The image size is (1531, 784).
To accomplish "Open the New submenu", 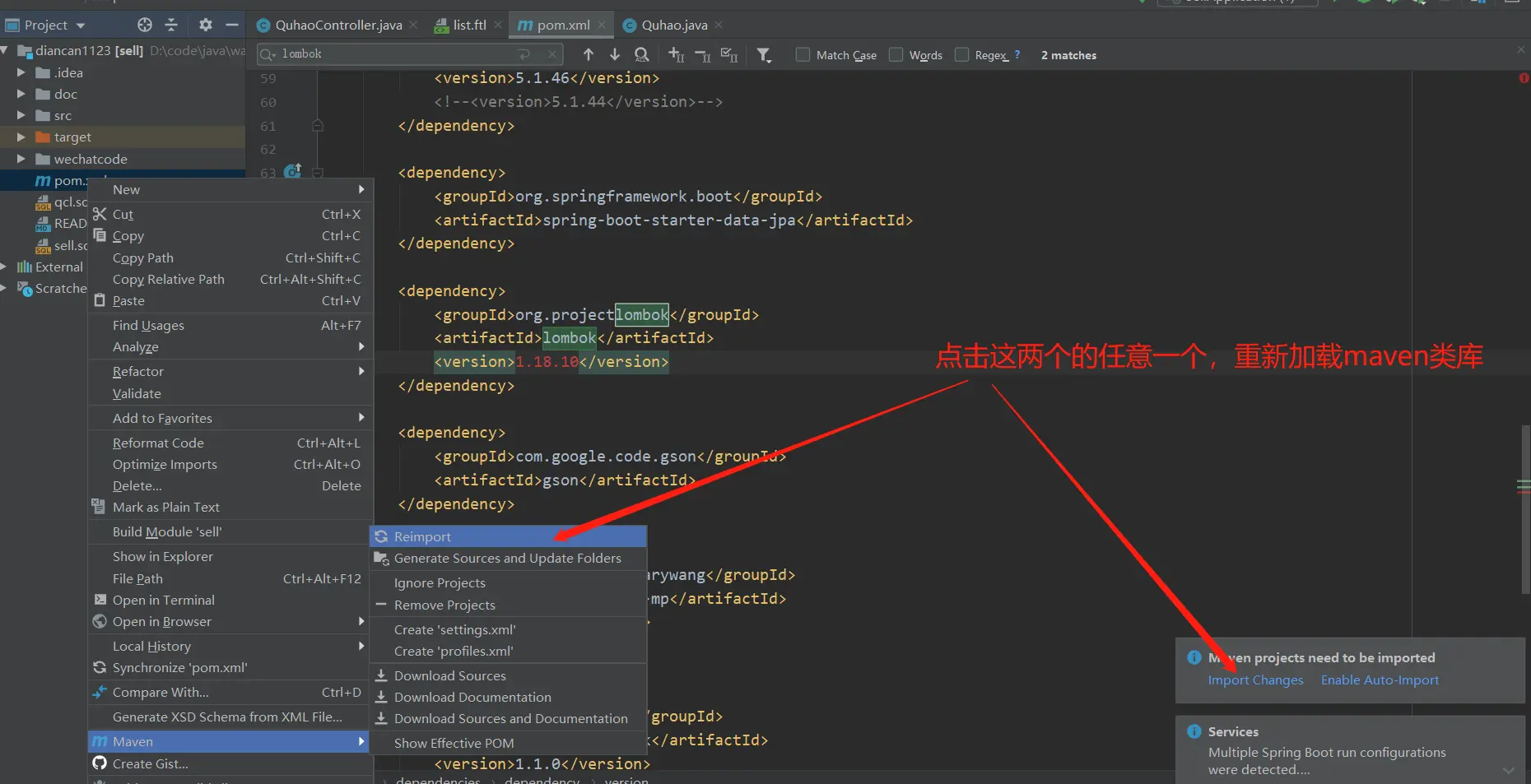I will click(x=230, y=189).
